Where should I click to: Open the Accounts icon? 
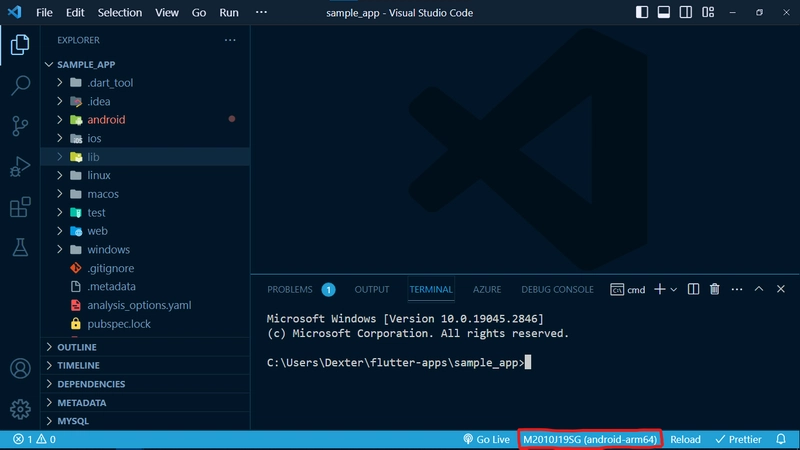(x=20, y=368)
